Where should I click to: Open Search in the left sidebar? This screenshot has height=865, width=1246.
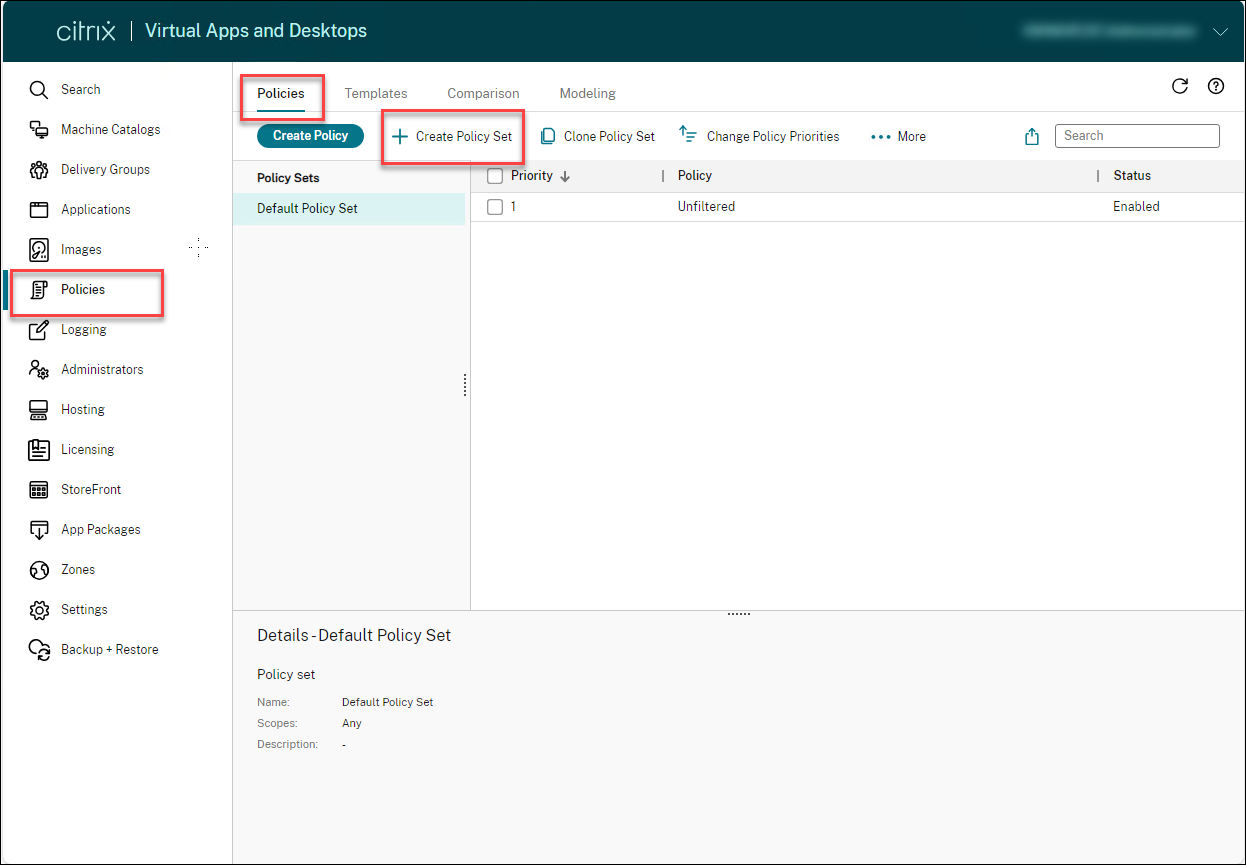pyautogui.click(x=81, y=89)
